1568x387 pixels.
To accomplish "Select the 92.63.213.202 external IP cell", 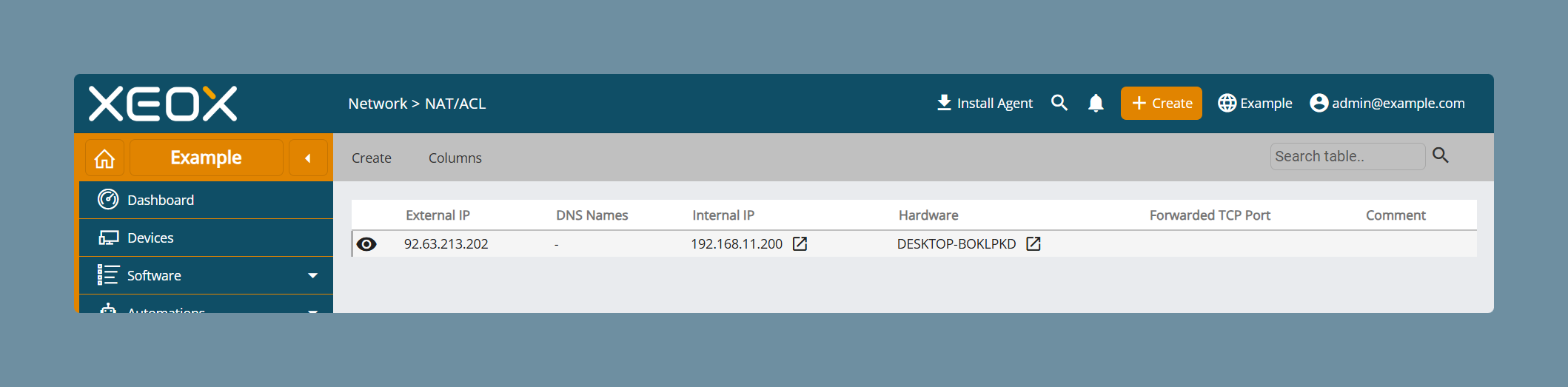I will click(x=446, y=244).
